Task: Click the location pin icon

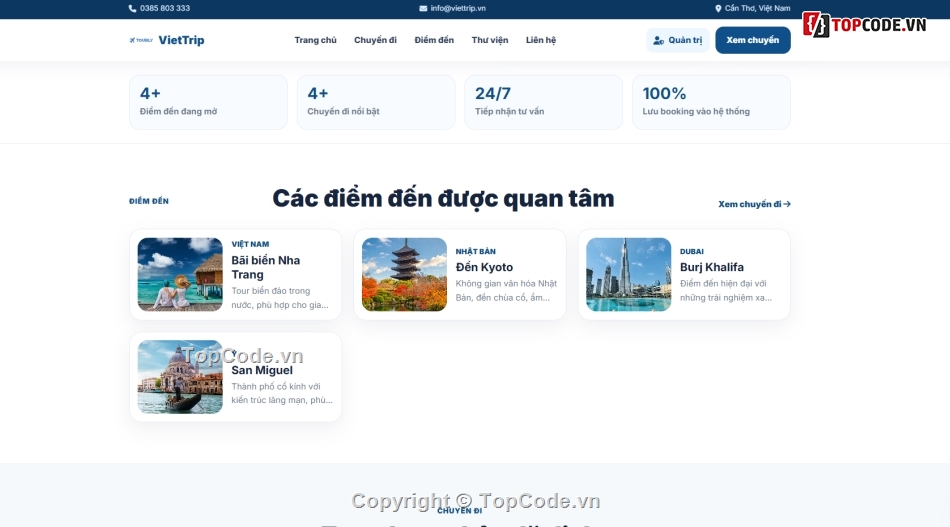Action: pos(718,8)
